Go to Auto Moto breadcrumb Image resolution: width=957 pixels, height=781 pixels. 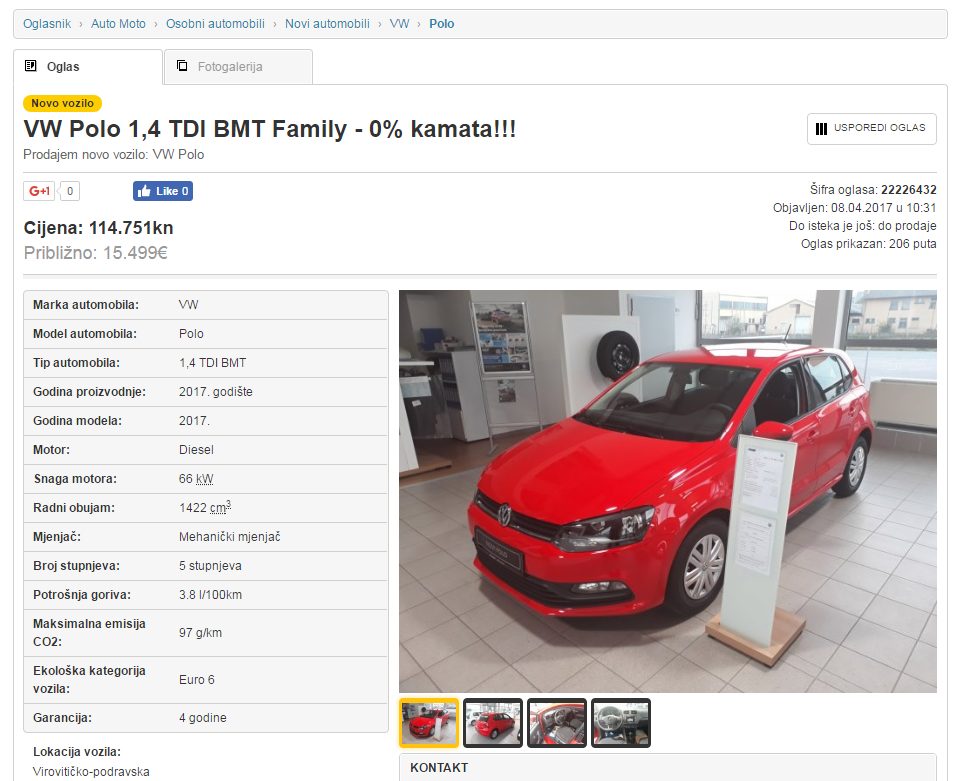pyautogui.click(x=118, y=23)
